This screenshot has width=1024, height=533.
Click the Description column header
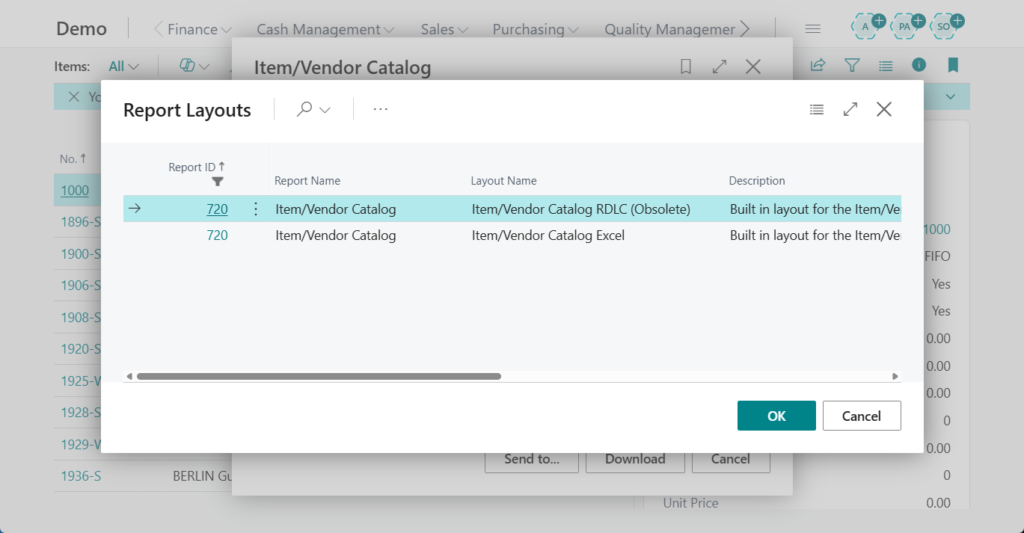point(757,181)
